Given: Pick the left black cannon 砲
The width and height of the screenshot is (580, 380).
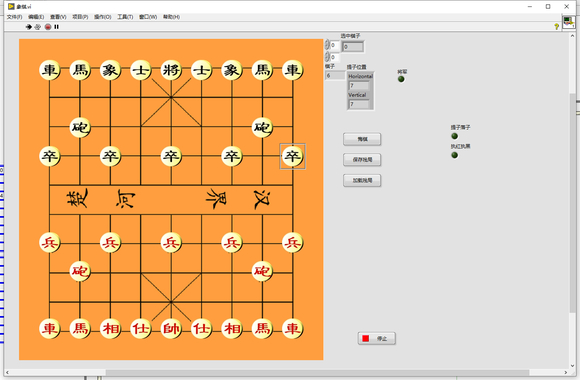Looking at the screenshot, I should coord(80,127).
